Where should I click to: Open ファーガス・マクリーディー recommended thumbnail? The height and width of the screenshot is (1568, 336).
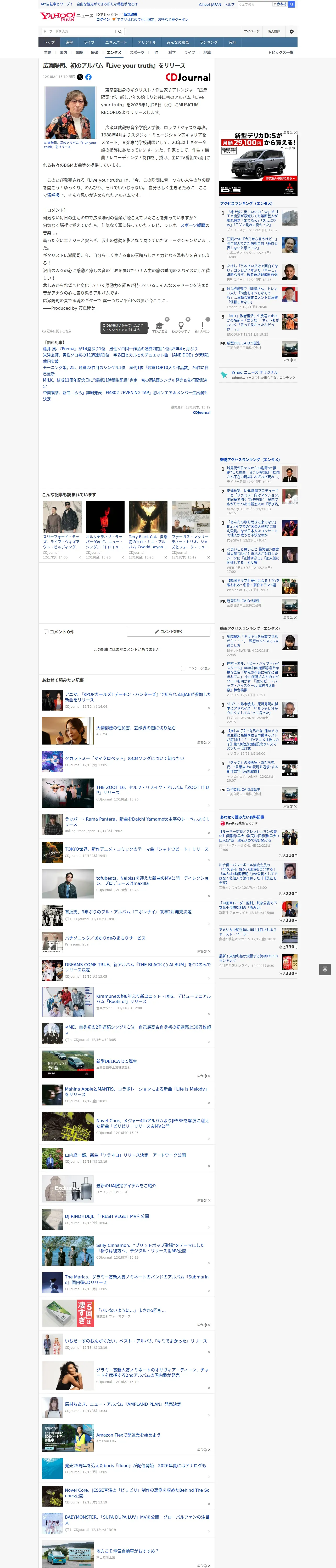coord(191,516)
